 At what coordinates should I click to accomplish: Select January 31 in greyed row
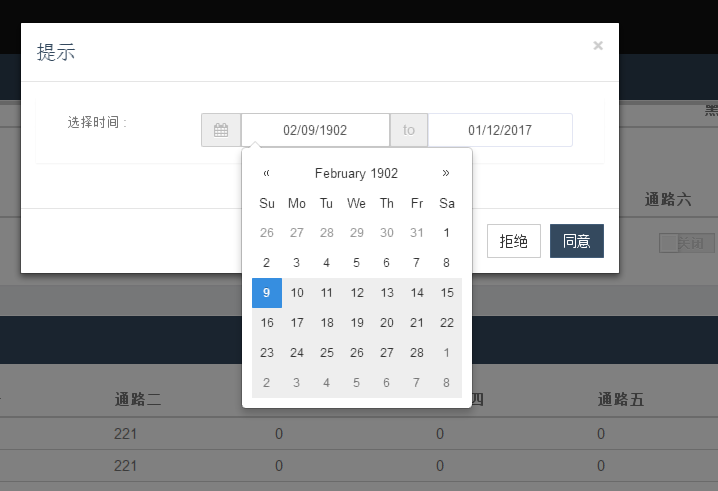click(x=417, y=233)
